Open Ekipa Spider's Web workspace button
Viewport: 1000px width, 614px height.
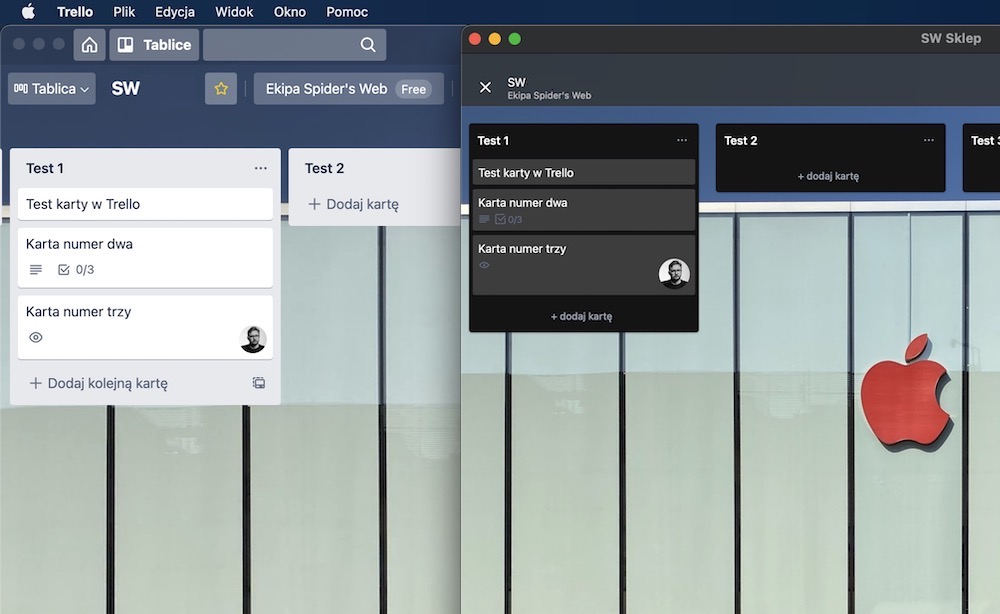click(348, 89)
